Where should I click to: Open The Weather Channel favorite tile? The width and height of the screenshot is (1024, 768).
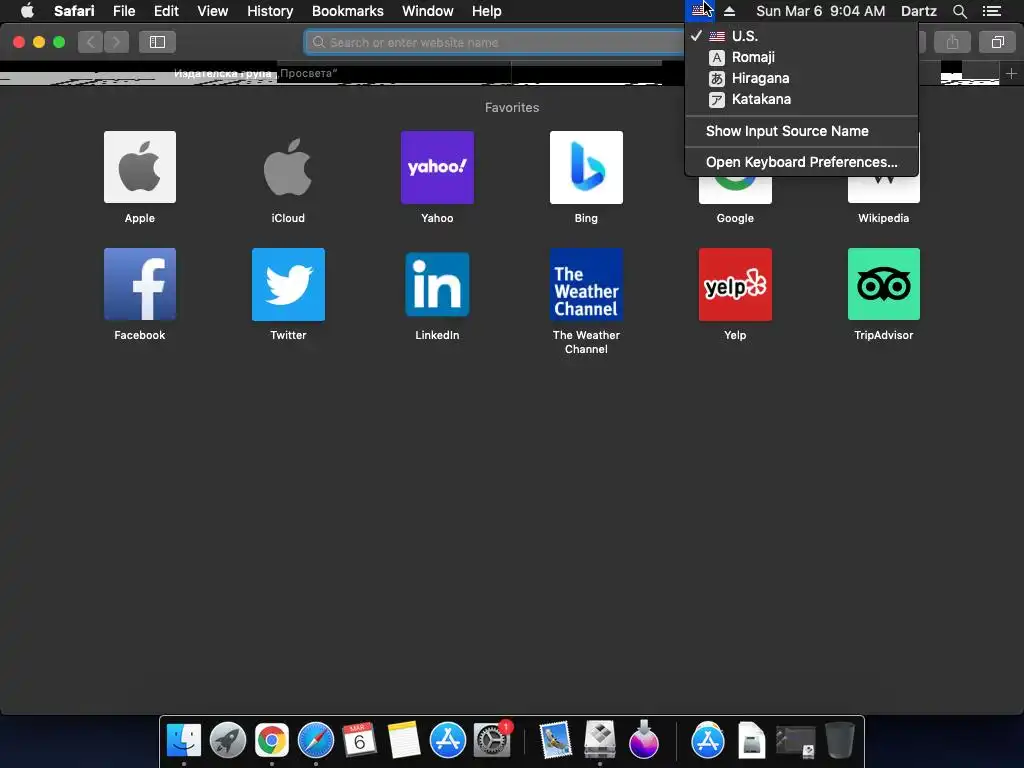point(586,284)
